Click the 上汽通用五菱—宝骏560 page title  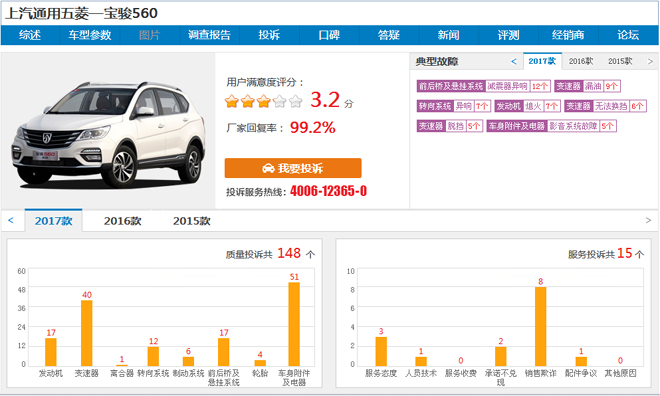coord(81,13)
